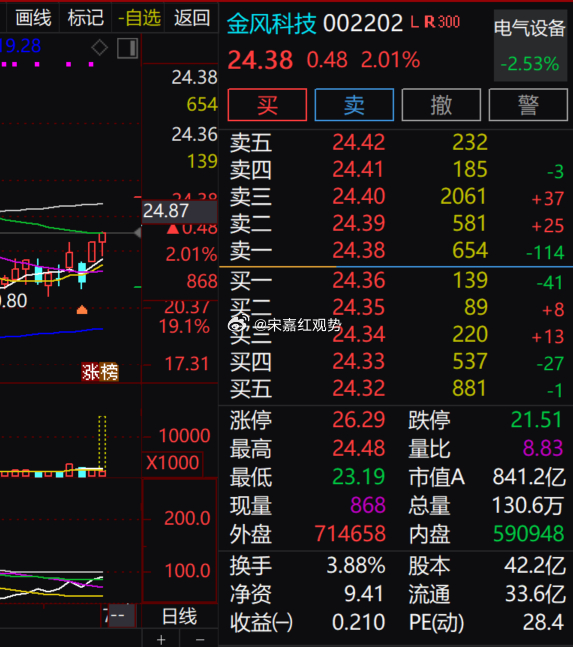Click the 撤 cancel order button

[x=441, y=105]
